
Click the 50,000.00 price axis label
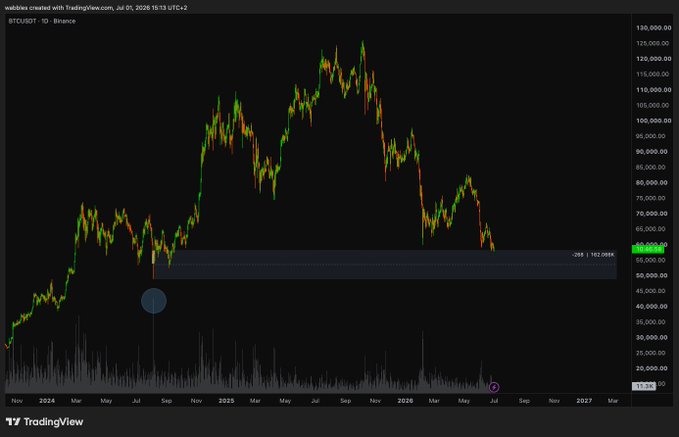(653, 275)
